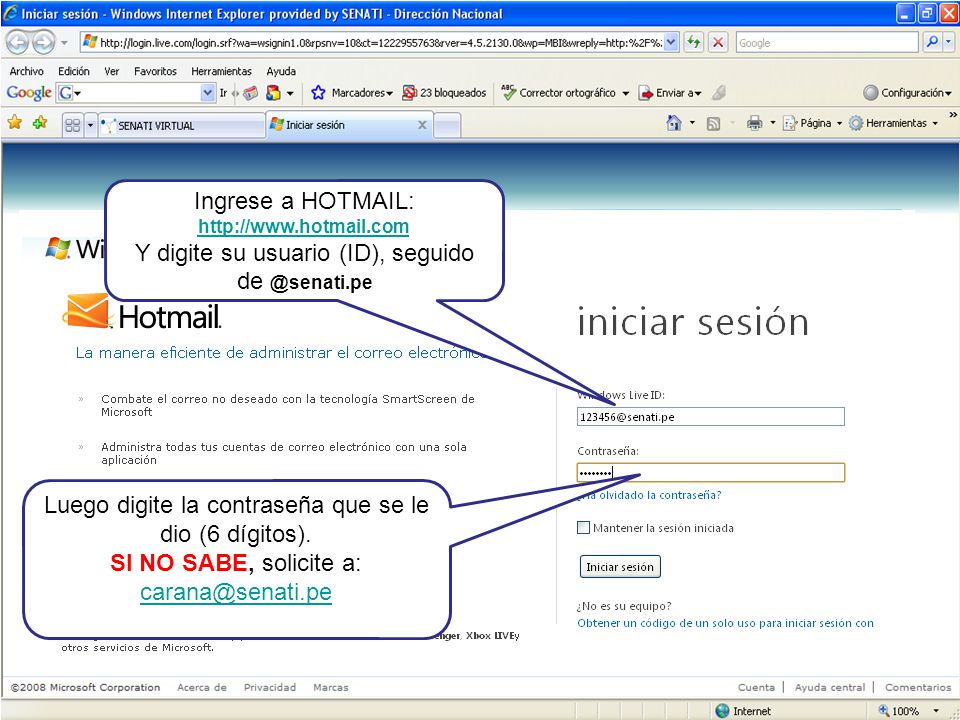
Task: Open the zoom level dropdown in status bar
Action: click(x=936, y=711)
